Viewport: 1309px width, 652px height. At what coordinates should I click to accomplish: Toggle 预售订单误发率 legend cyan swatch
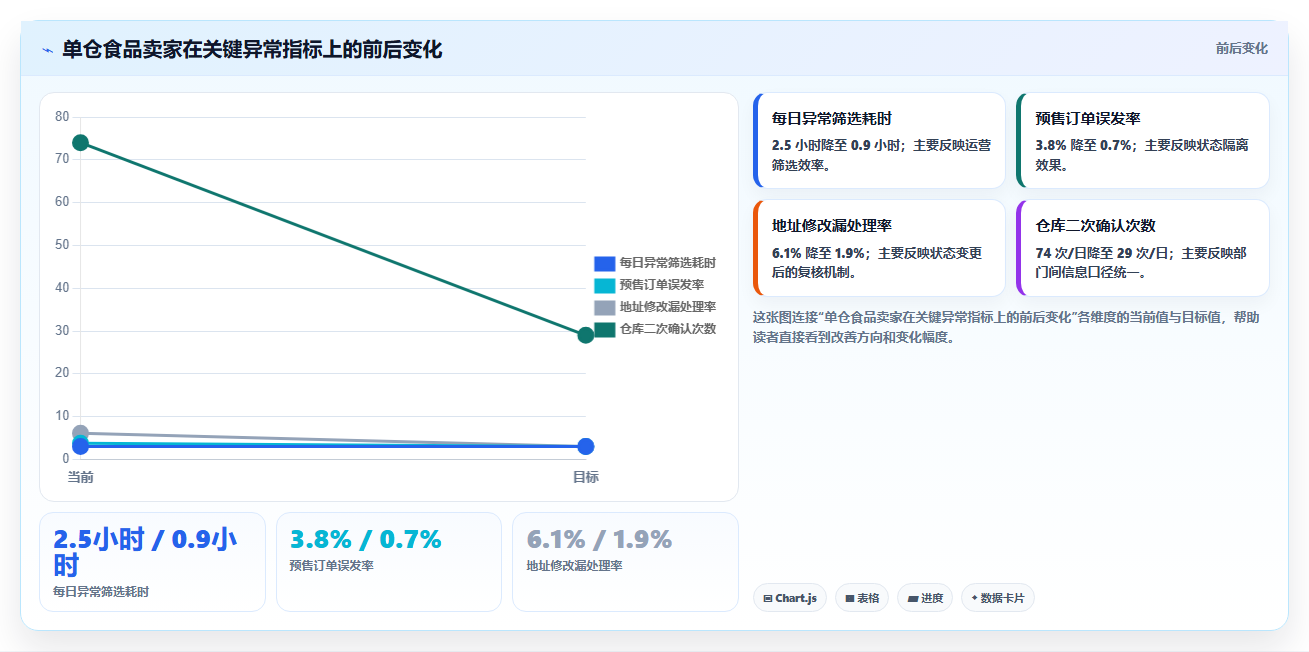click(604, 285)
